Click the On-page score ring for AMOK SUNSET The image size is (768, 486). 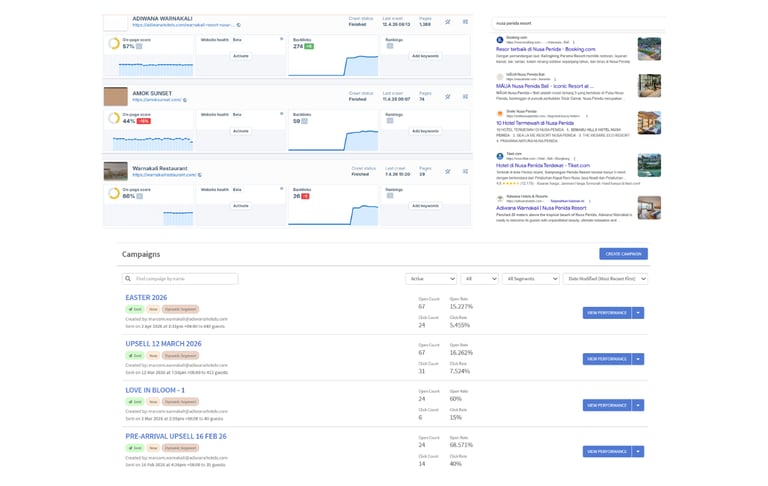tap(114, 118)
